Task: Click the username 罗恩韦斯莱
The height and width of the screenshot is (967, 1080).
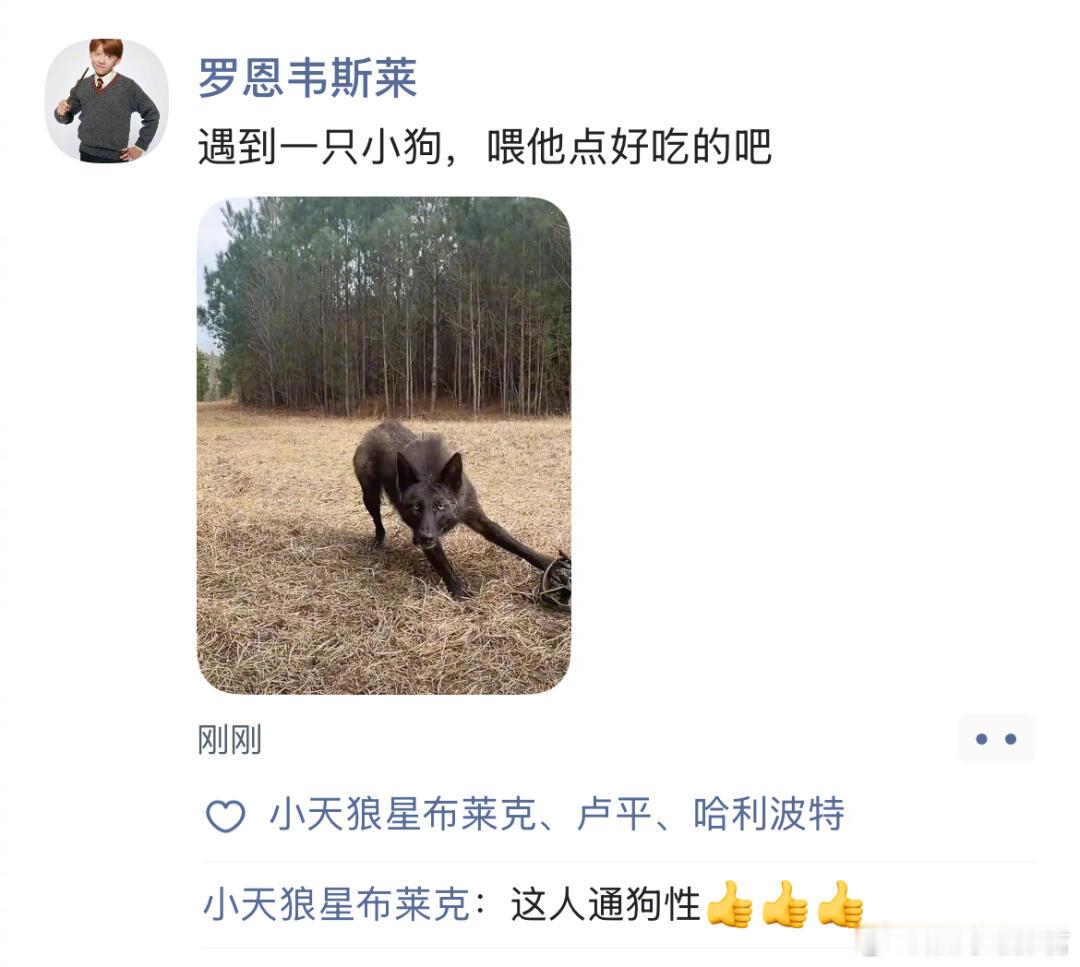Action: [x=307, y=78]
